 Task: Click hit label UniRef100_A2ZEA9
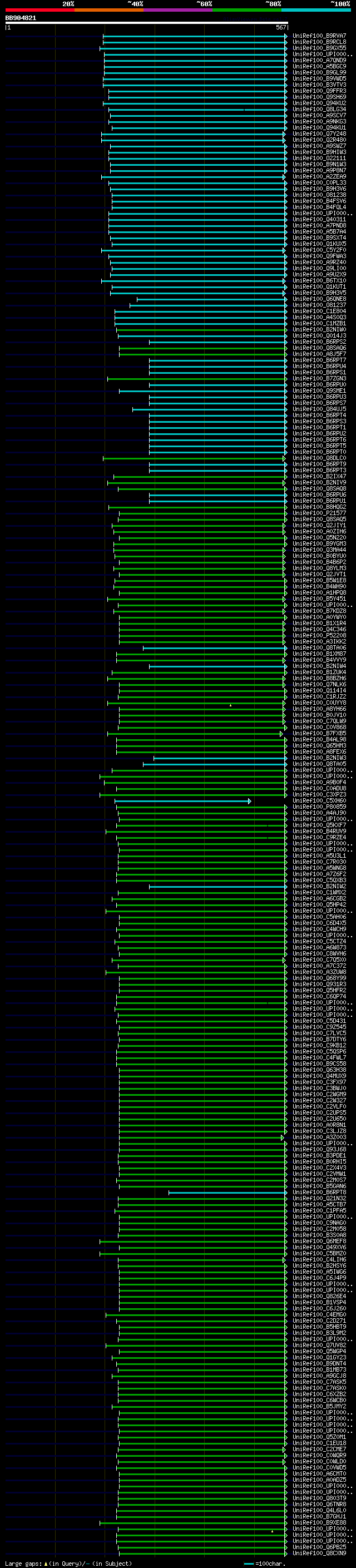coord(319,176)
